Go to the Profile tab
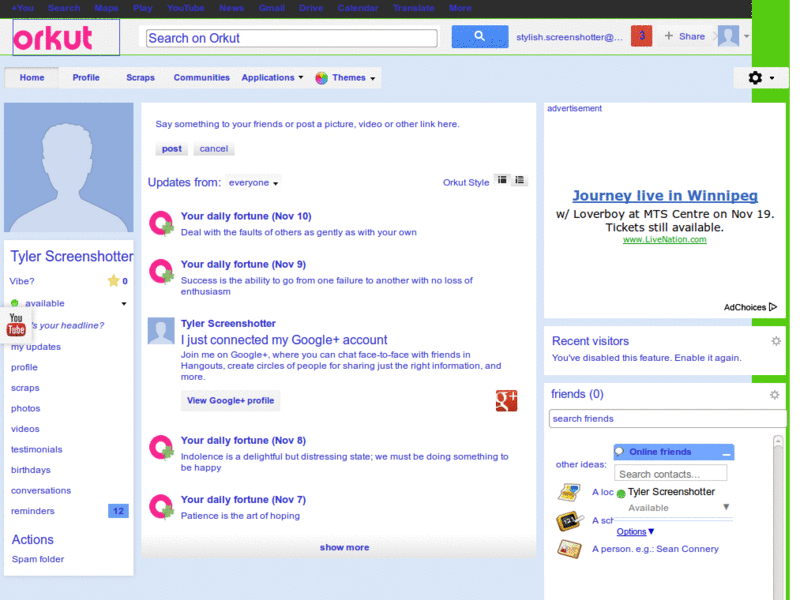Screen dimensions: 800x600 86,78
